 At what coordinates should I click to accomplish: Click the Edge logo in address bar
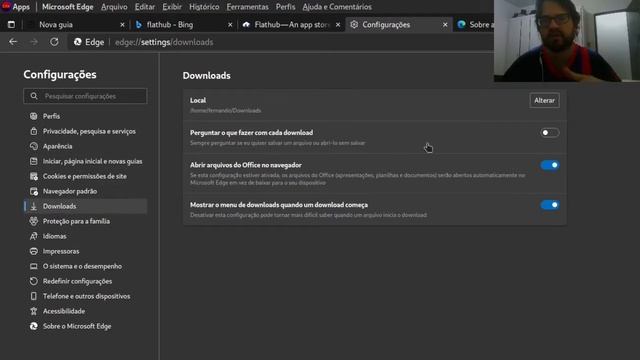[78, 42]
